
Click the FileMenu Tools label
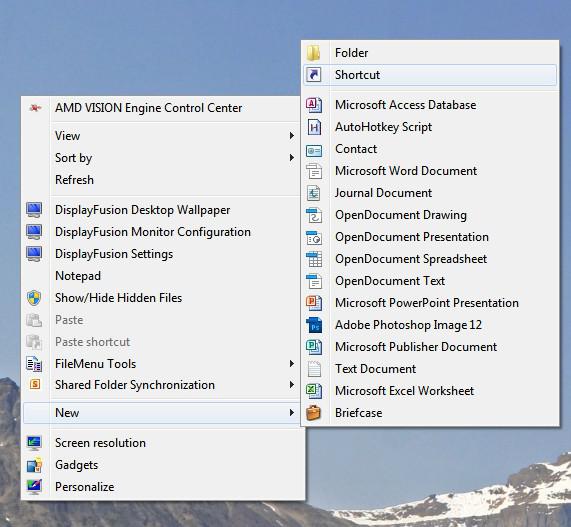(95, 364)
